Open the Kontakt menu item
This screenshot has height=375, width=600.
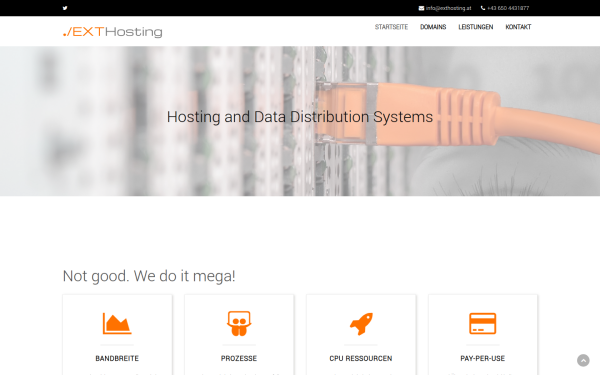tap(518, 27)
